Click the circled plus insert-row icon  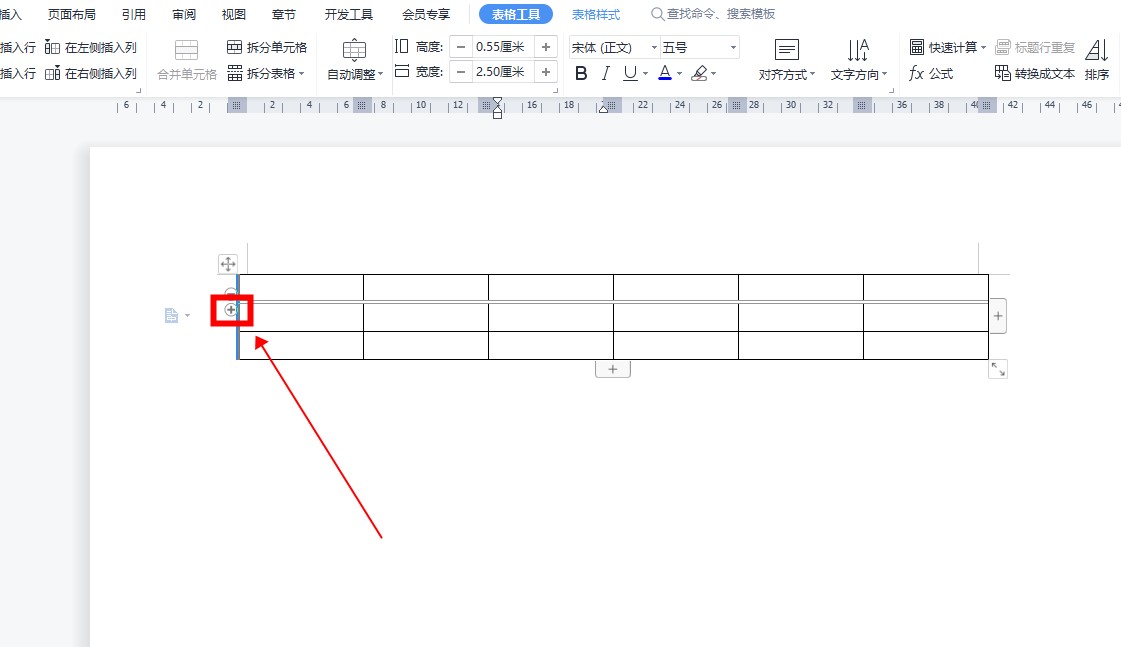[x=231, y=310]
